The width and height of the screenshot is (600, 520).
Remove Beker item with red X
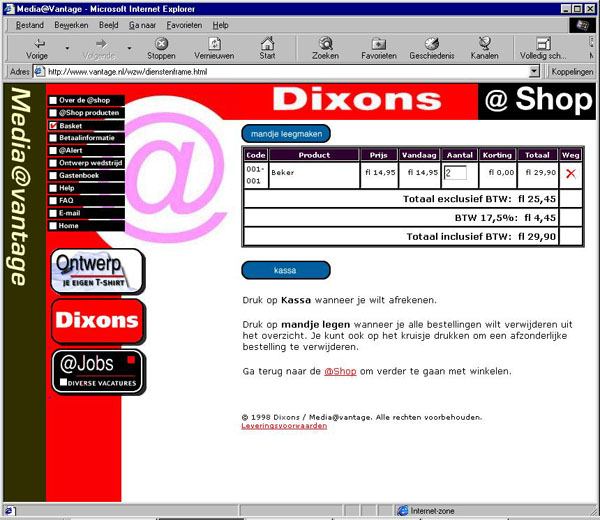571,173
